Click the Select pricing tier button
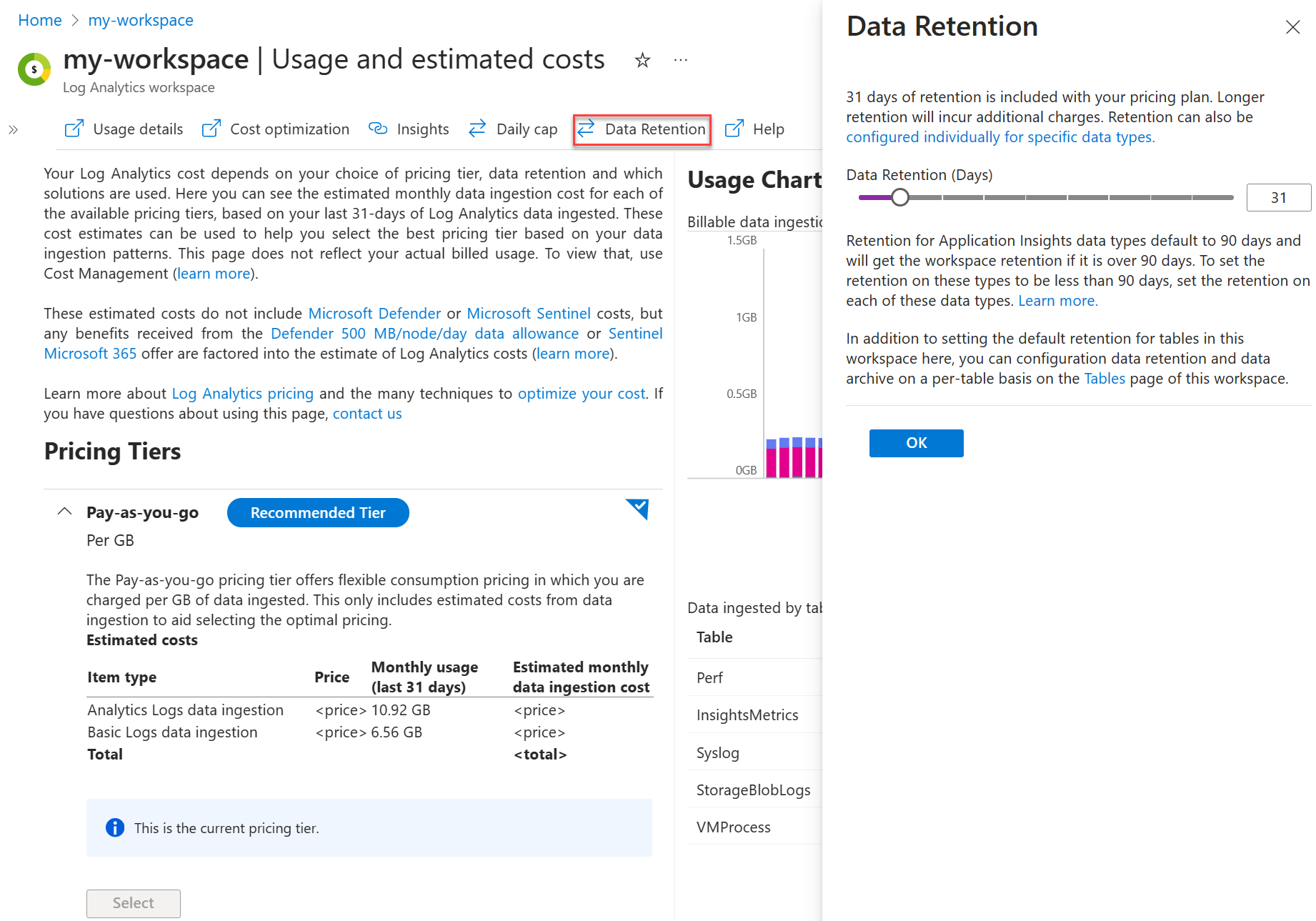 tap(133, 903)
